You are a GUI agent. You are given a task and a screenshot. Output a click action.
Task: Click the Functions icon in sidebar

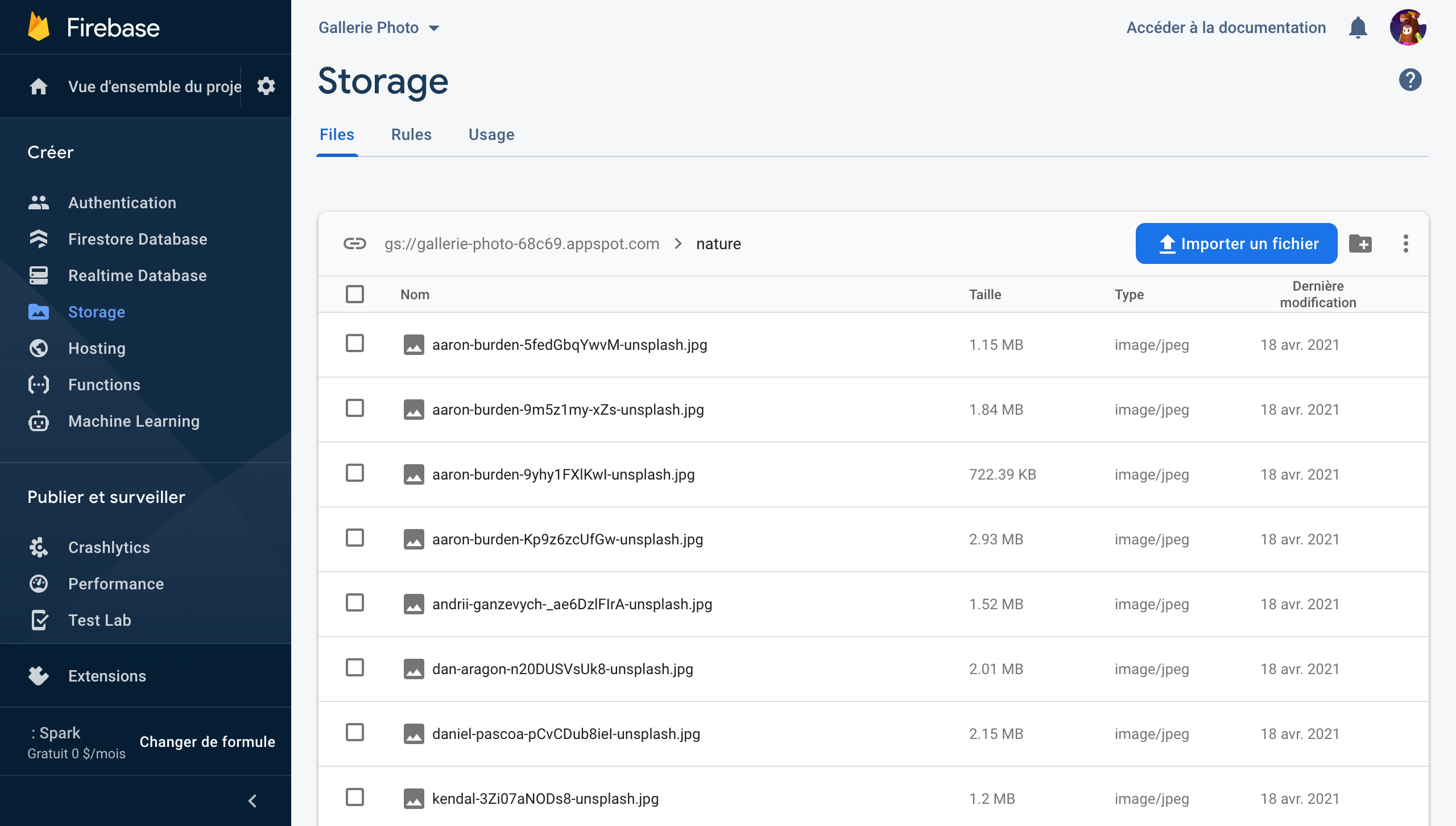[x=37, y=384]
